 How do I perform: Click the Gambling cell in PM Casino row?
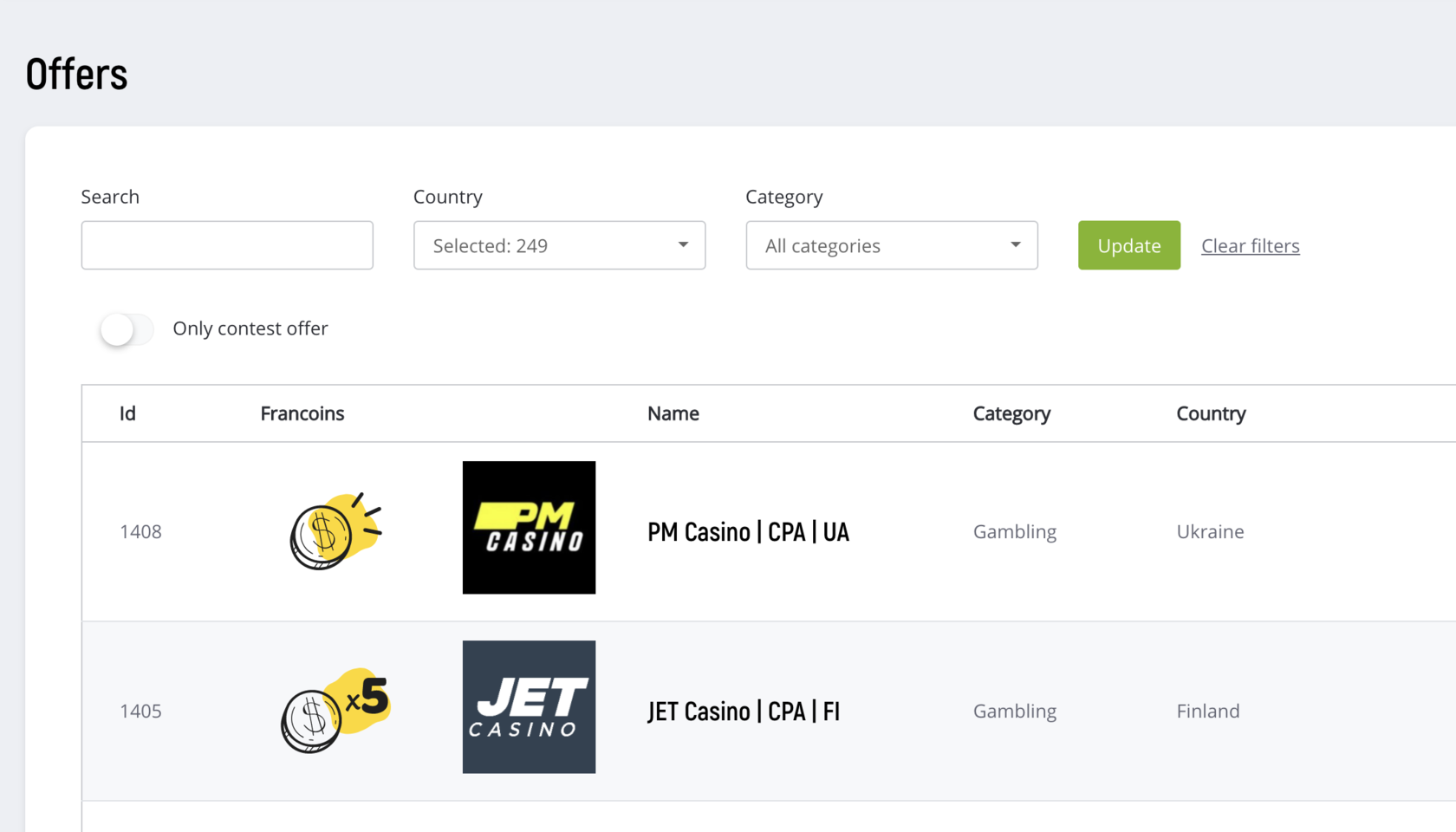point(1015,532)
